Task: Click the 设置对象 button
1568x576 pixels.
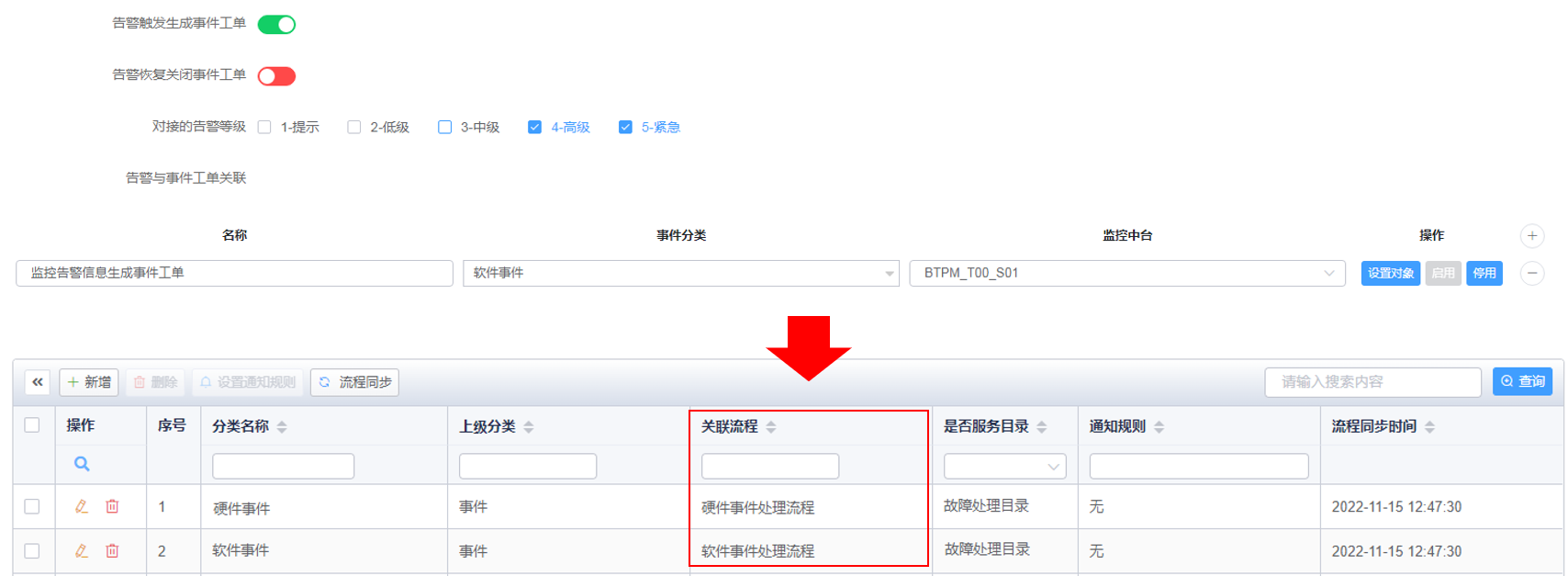Action: pos(1390,274)
